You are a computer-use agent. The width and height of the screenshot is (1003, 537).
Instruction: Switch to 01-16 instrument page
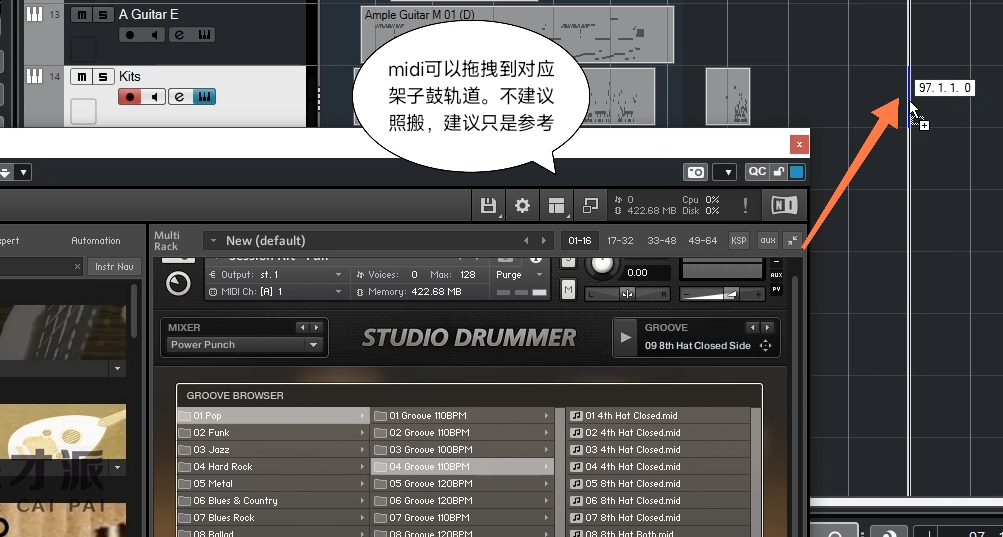point(580,241)
